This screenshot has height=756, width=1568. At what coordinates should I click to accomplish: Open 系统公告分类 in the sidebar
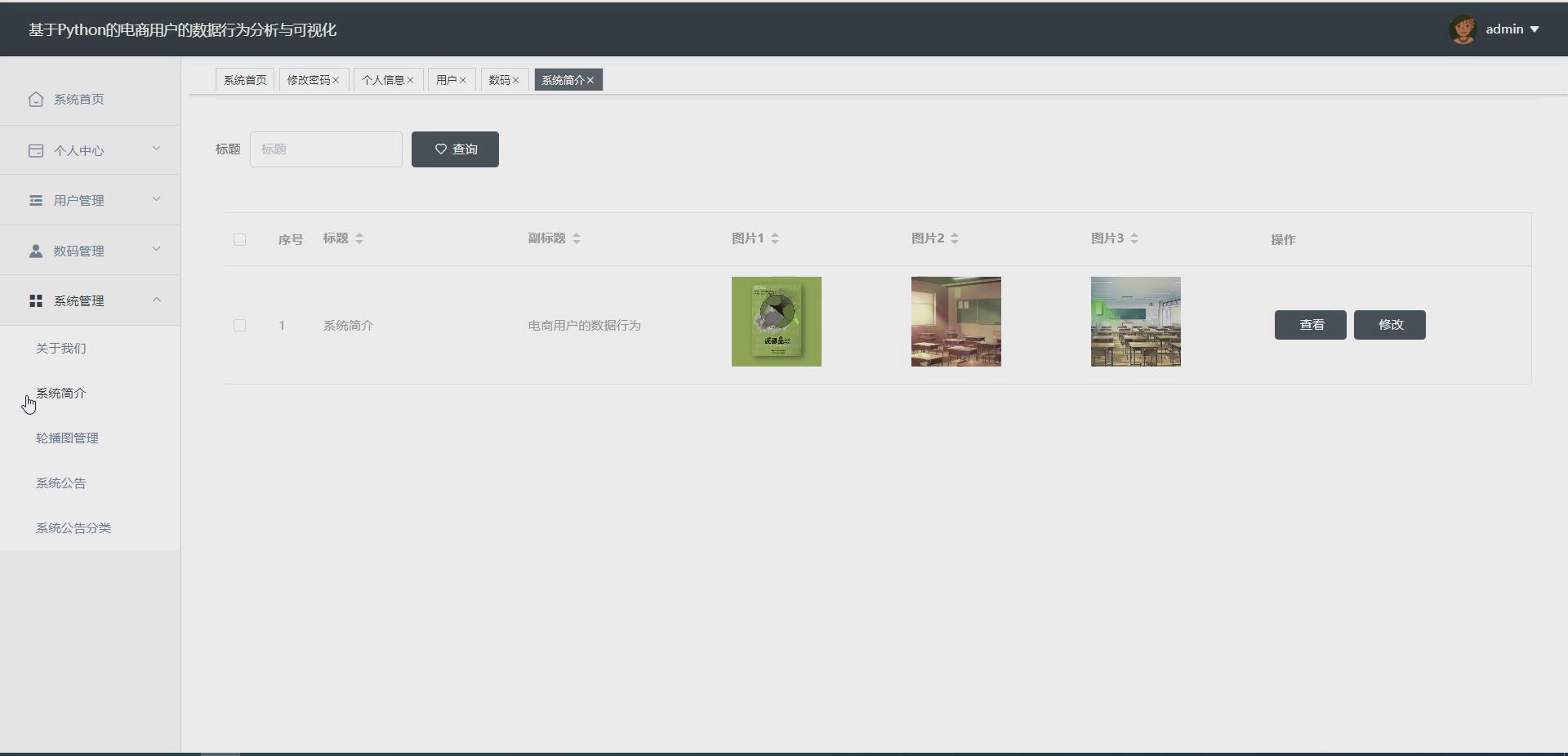73,528
